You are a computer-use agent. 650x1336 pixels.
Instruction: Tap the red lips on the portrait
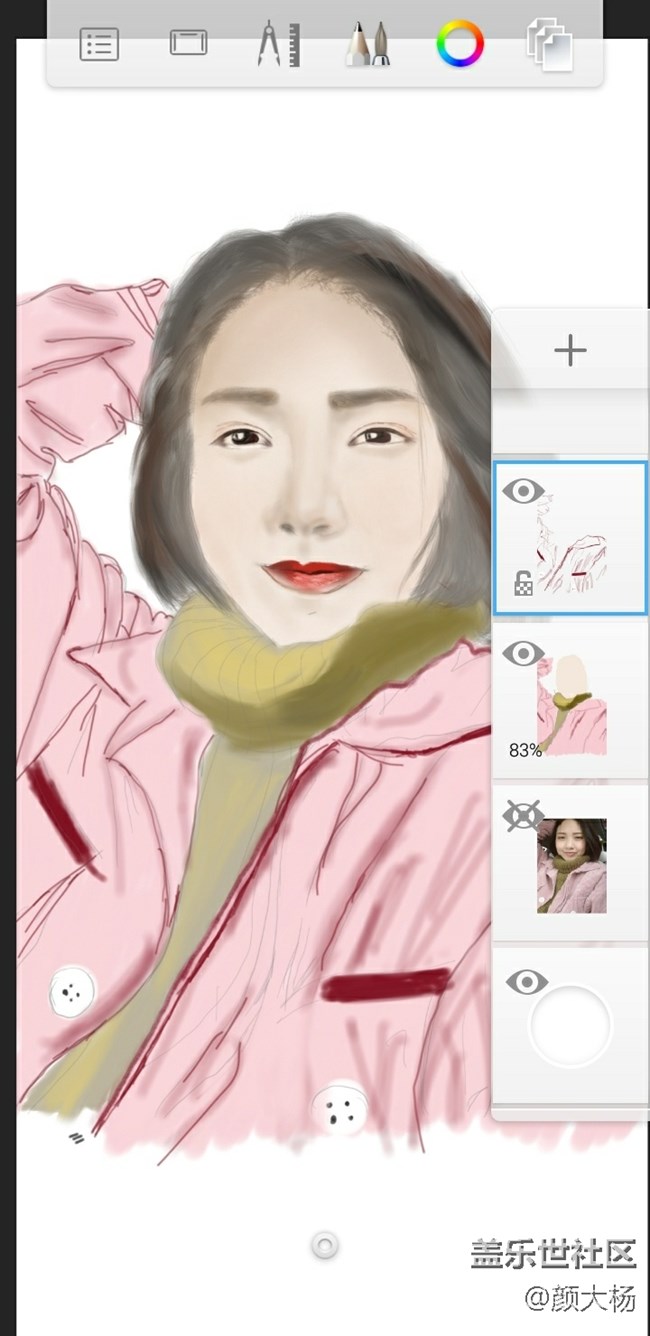pyautogui.click(x=312, y=575)
